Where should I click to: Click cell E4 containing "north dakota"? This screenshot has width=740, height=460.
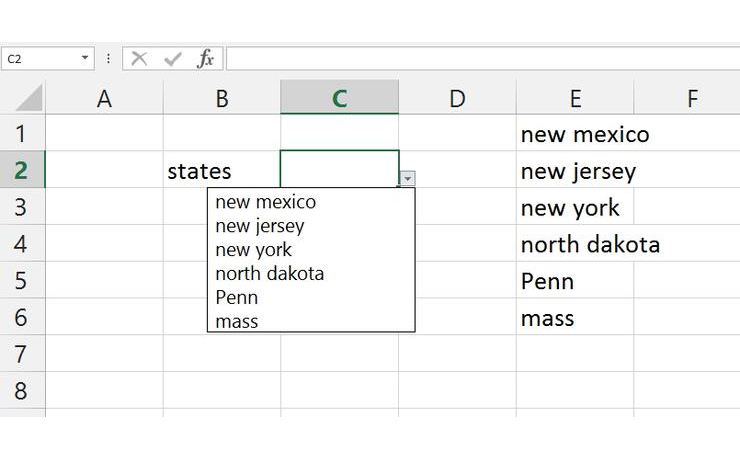575,244
